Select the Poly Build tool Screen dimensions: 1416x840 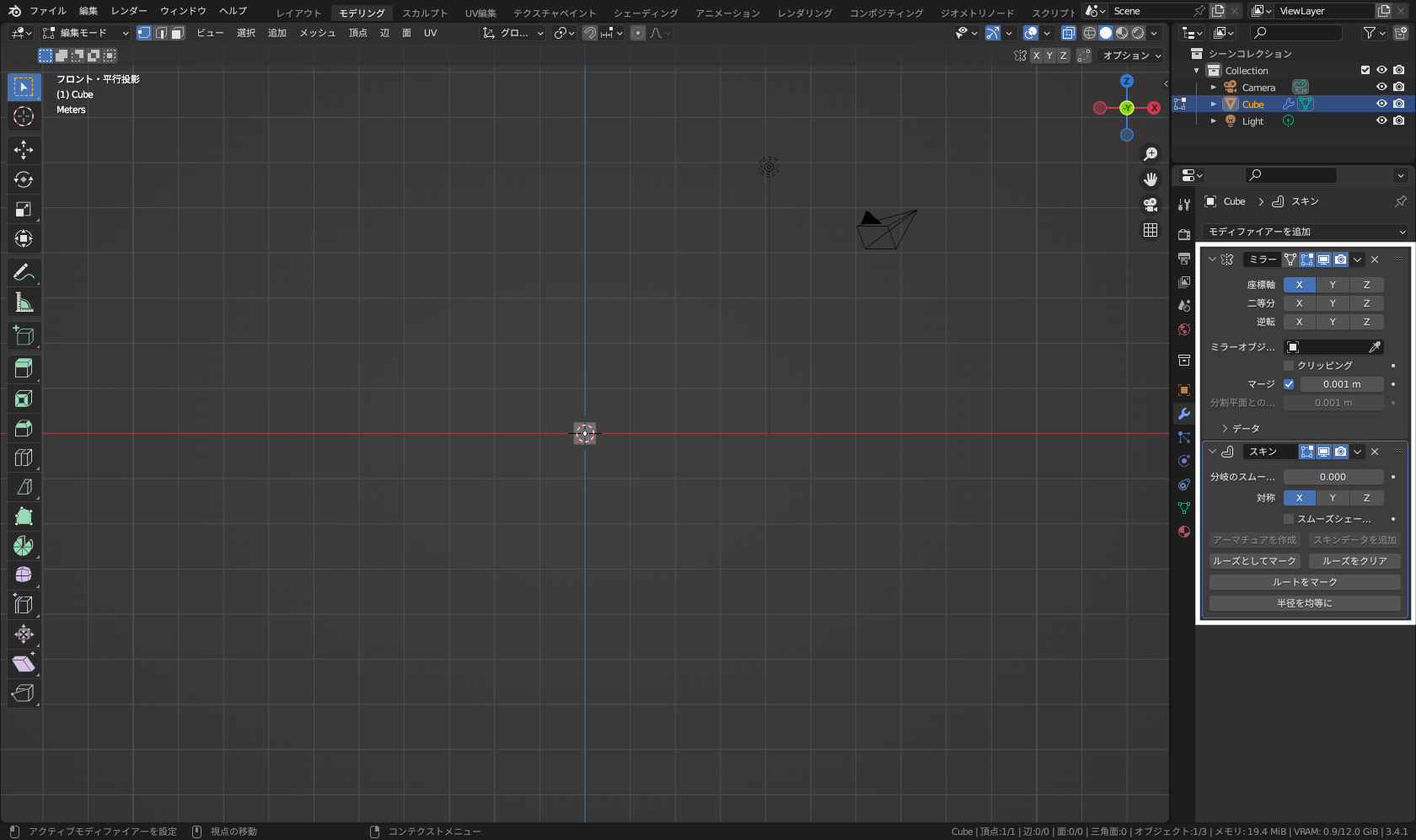pos(24,516)
